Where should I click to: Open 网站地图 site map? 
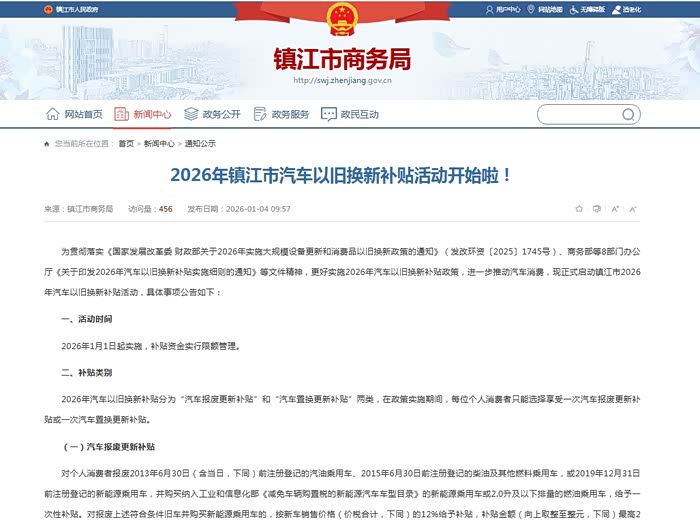(545, 9)
